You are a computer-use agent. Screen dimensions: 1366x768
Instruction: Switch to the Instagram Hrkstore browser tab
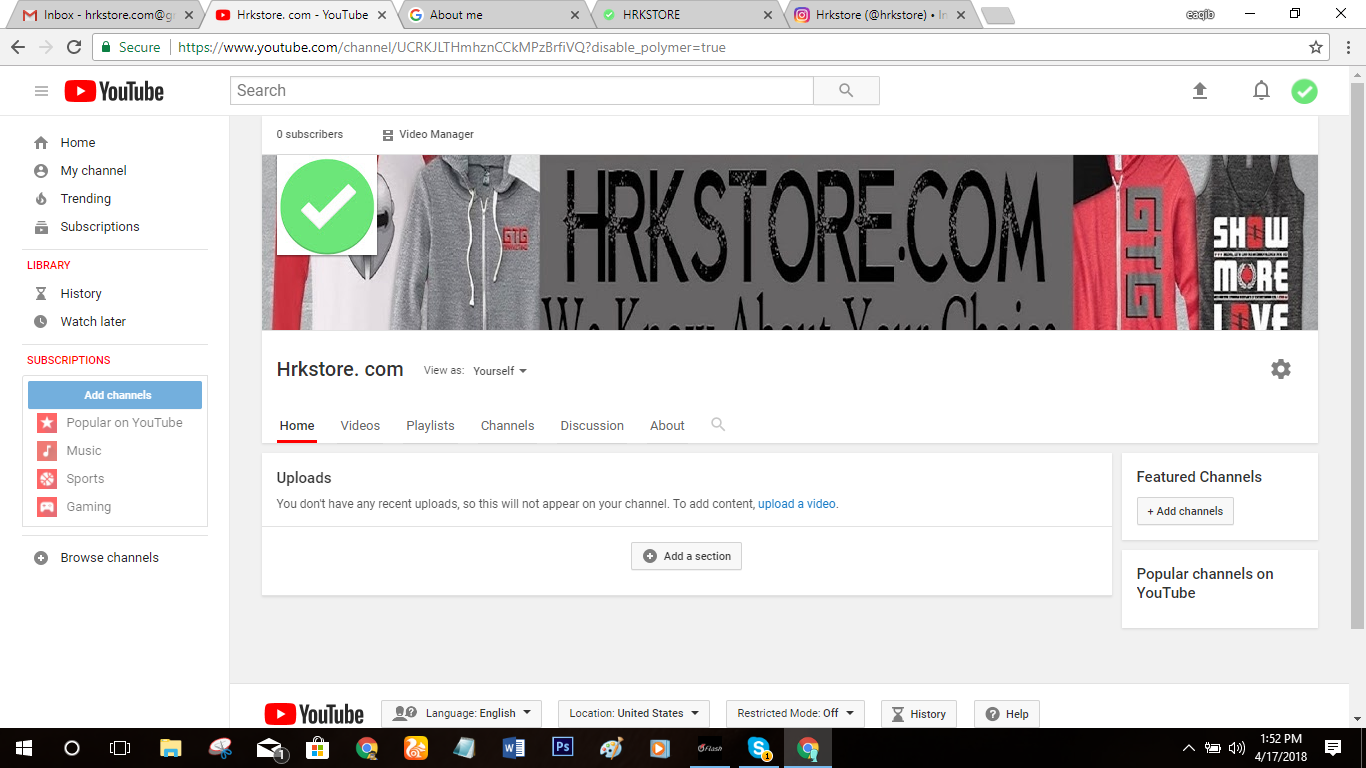coord(882,15)
